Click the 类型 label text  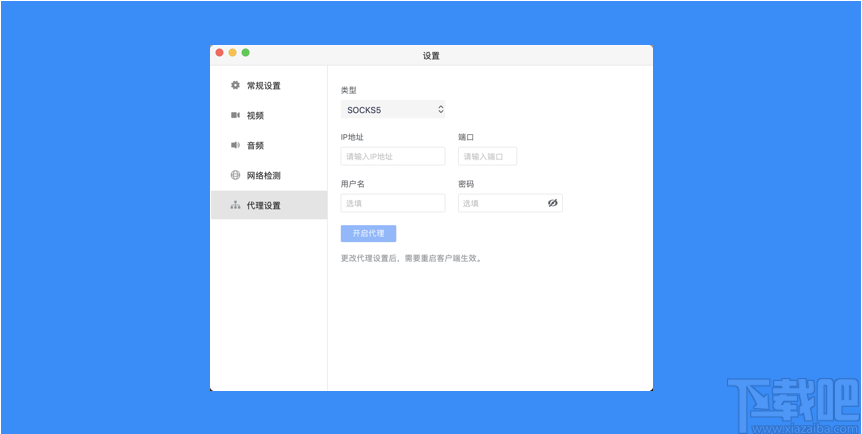tap(349, 90)
